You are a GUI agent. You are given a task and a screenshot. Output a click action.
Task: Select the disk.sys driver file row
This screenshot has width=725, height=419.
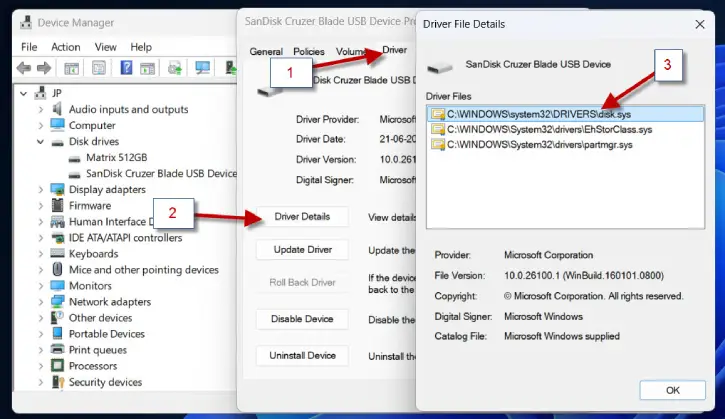[565, 114]
